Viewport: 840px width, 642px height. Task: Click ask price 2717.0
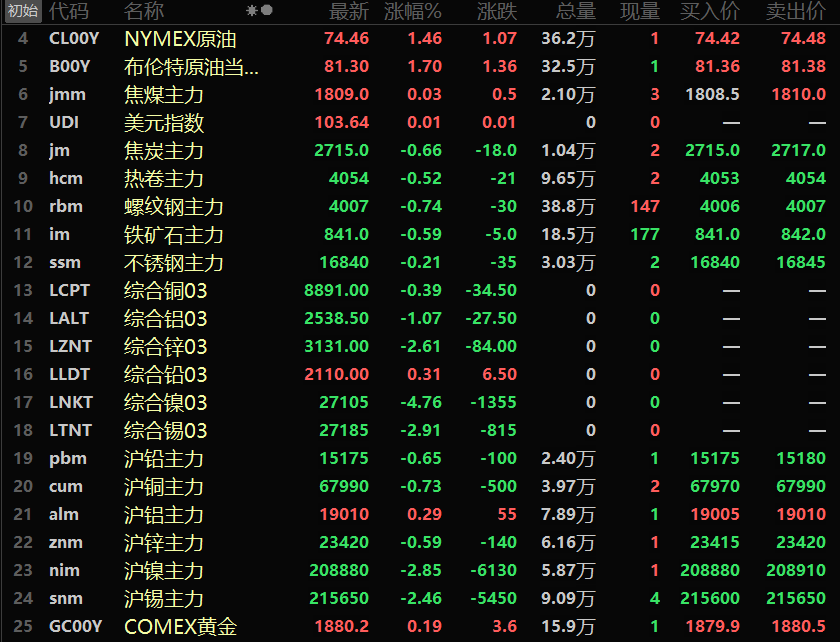[798, 151]
